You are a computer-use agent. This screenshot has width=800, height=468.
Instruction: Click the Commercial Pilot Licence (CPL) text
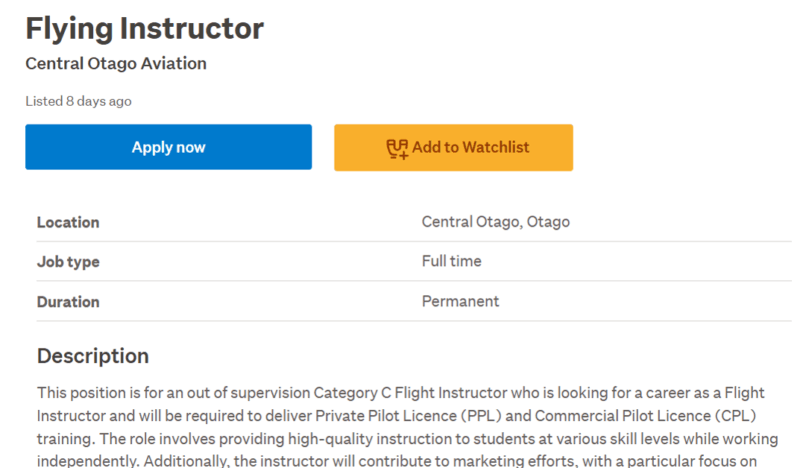[x=645, y=415]
